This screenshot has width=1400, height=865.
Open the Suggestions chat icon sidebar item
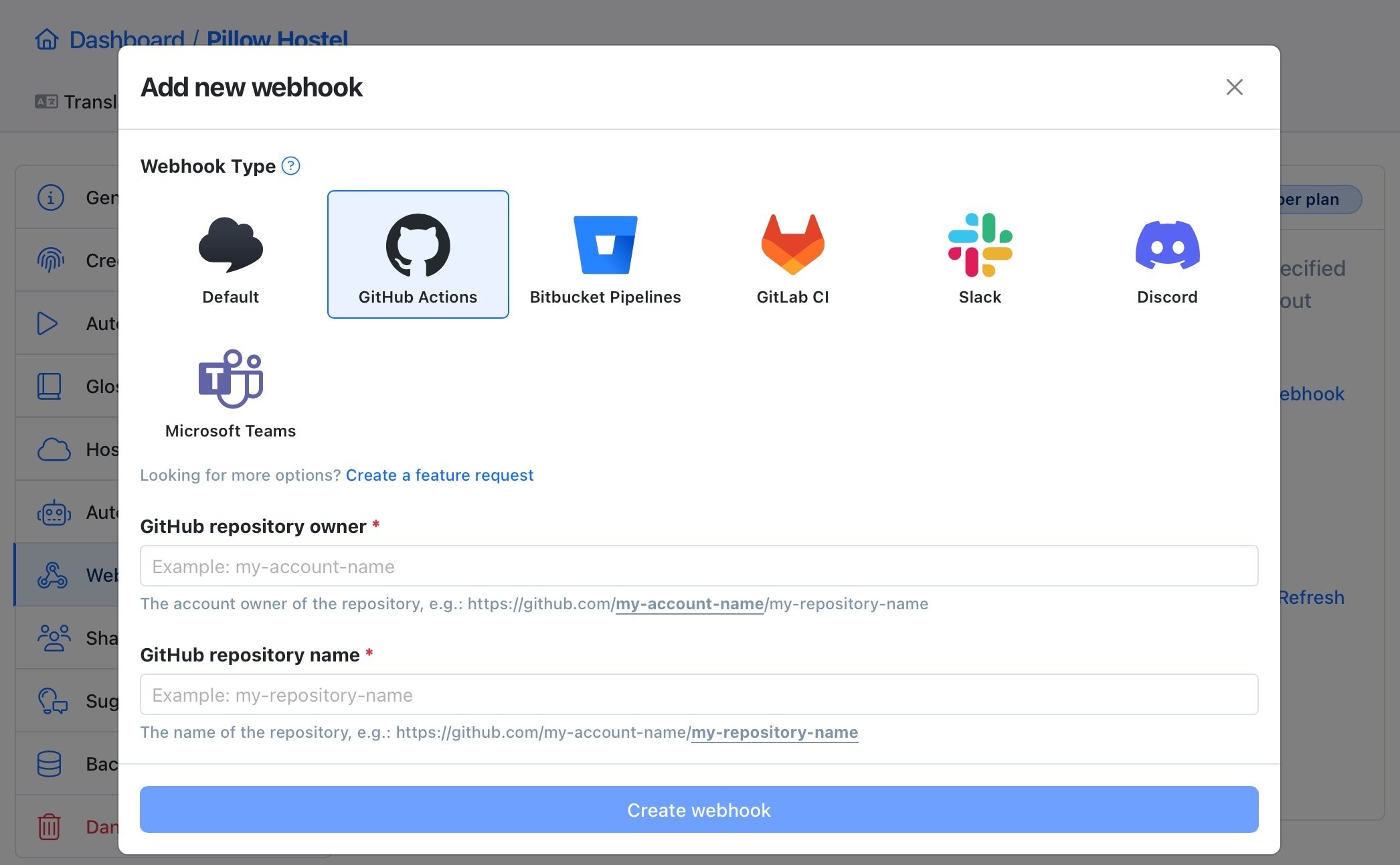pyautogui.click(x=53, y=701)
